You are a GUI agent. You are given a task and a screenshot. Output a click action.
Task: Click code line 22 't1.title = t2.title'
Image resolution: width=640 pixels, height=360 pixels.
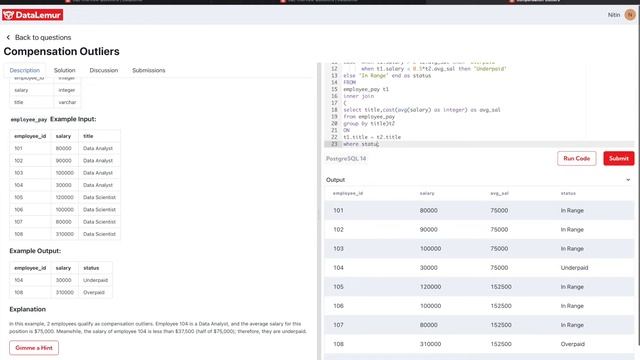(x=372, y=137)
